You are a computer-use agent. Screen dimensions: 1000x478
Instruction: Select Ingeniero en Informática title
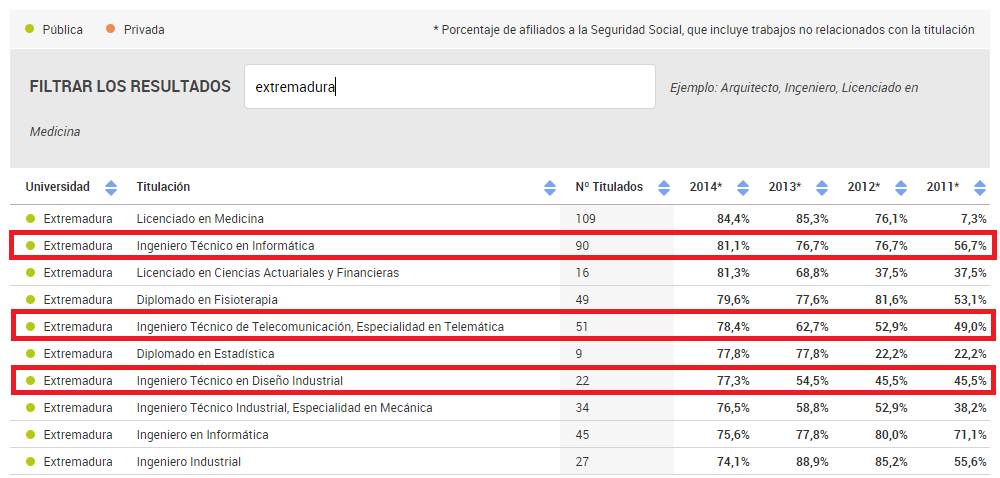point(202,435)
